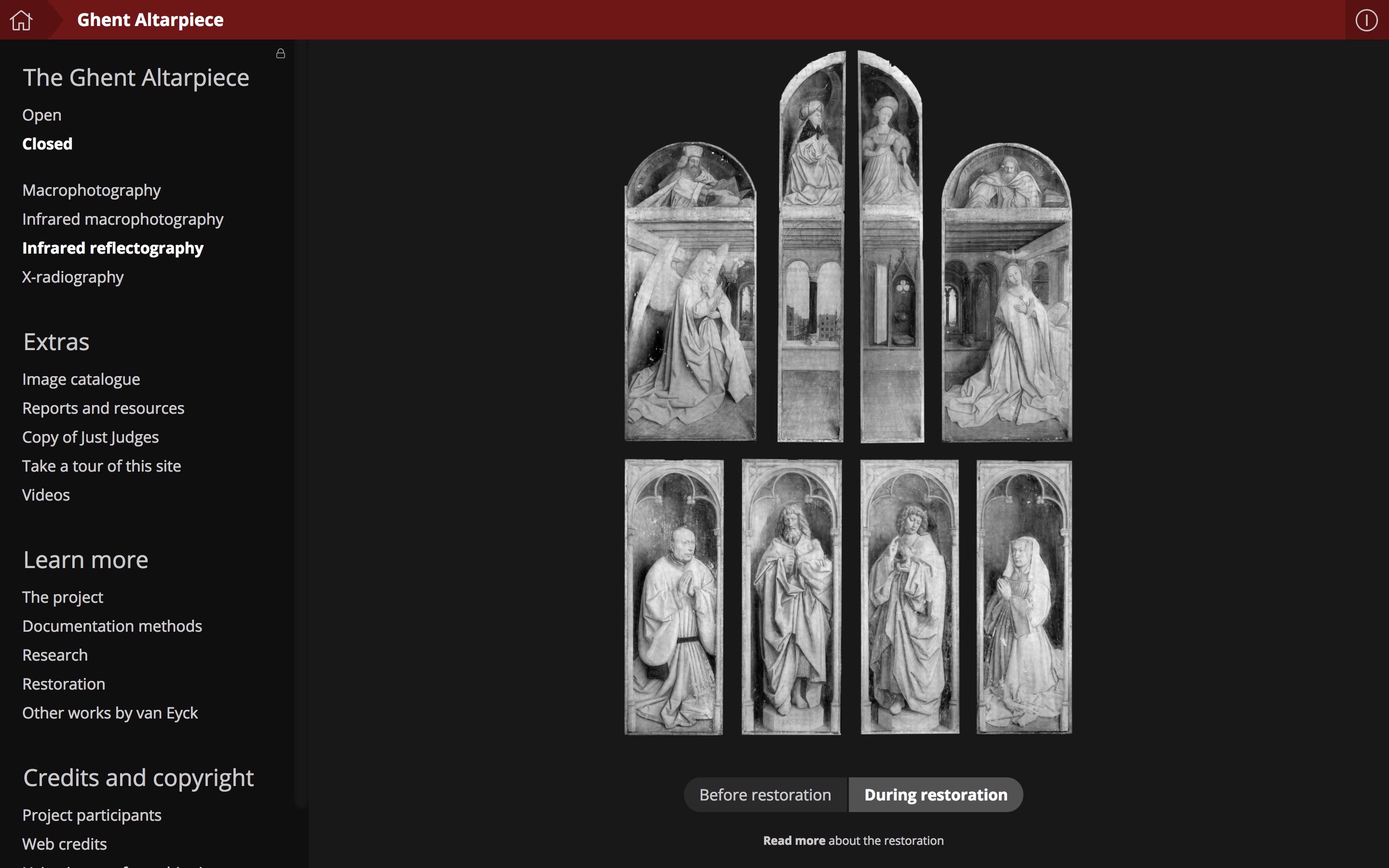Open the bearded saint statue panel
The image size is (1389, 868).
[791, 597]
